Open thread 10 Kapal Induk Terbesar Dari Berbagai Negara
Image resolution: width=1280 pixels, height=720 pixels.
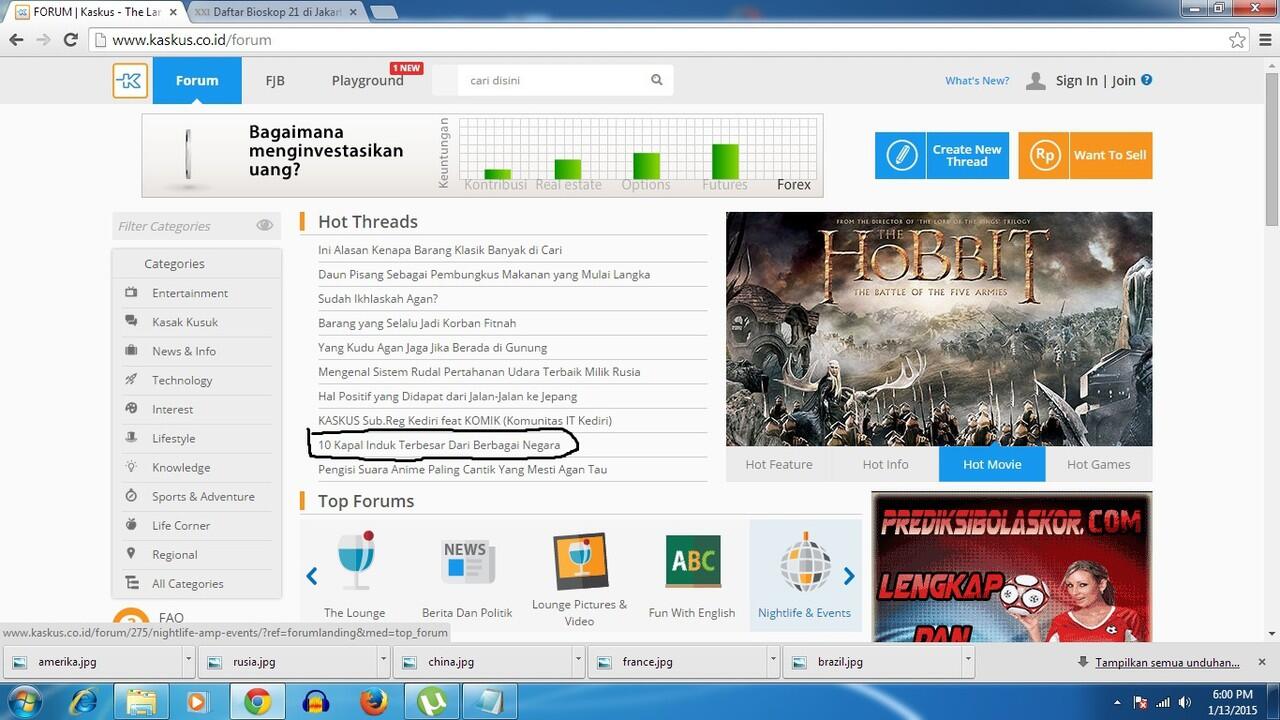[439, 444]
